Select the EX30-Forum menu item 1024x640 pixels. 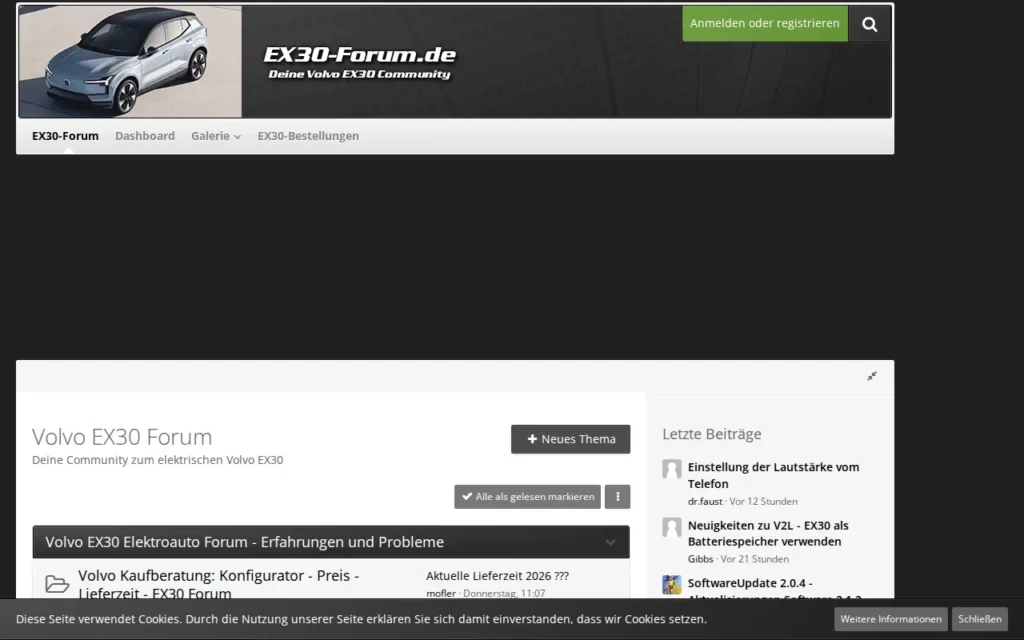pos(65,136)
